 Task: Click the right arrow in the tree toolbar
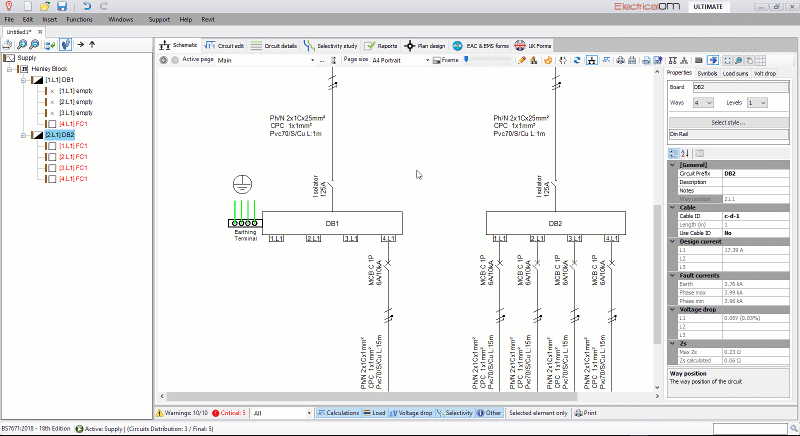pos(80,45)
